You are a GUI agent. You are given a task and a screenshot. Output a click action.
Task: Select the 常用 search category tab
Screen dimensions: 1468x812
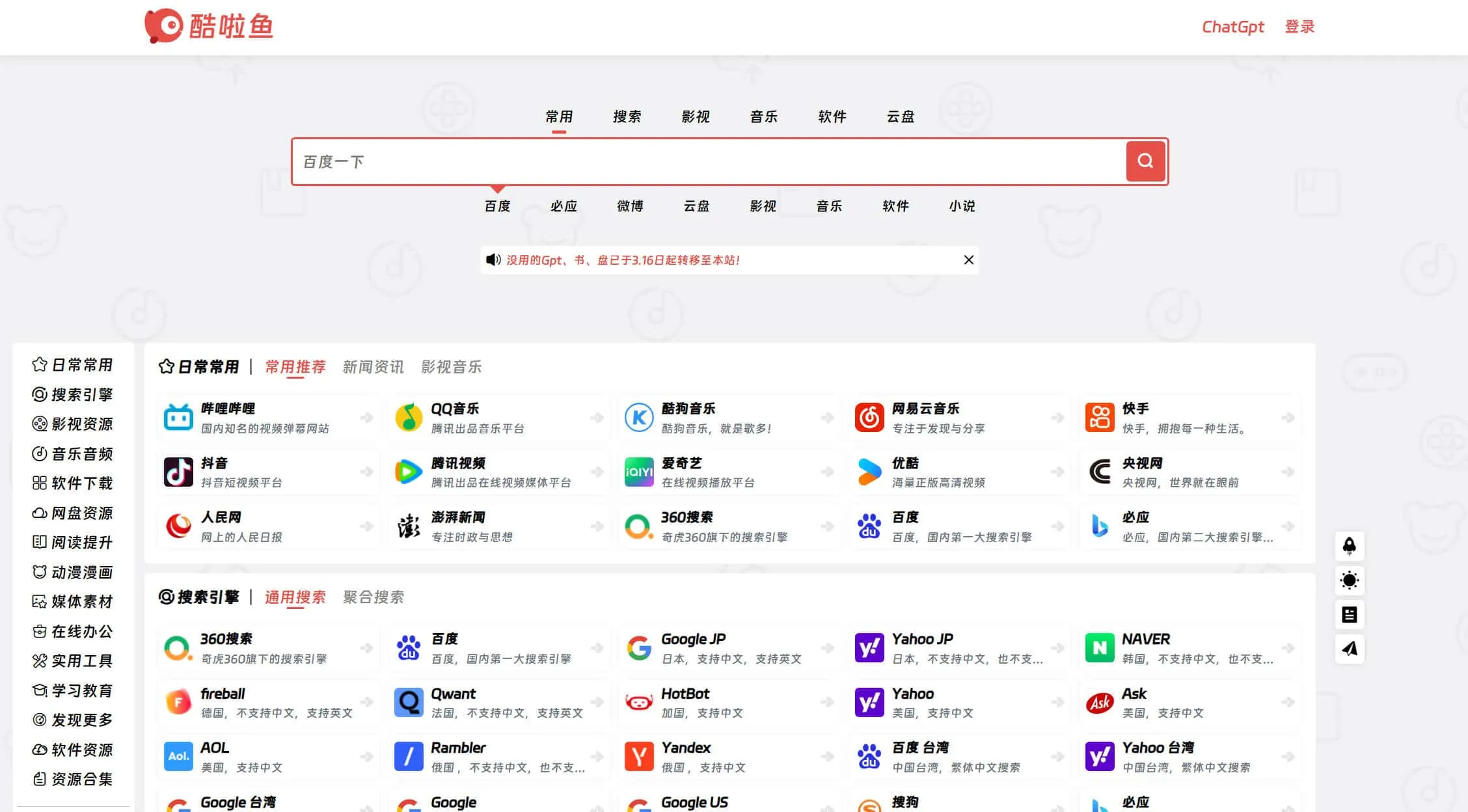coord(559,116)
